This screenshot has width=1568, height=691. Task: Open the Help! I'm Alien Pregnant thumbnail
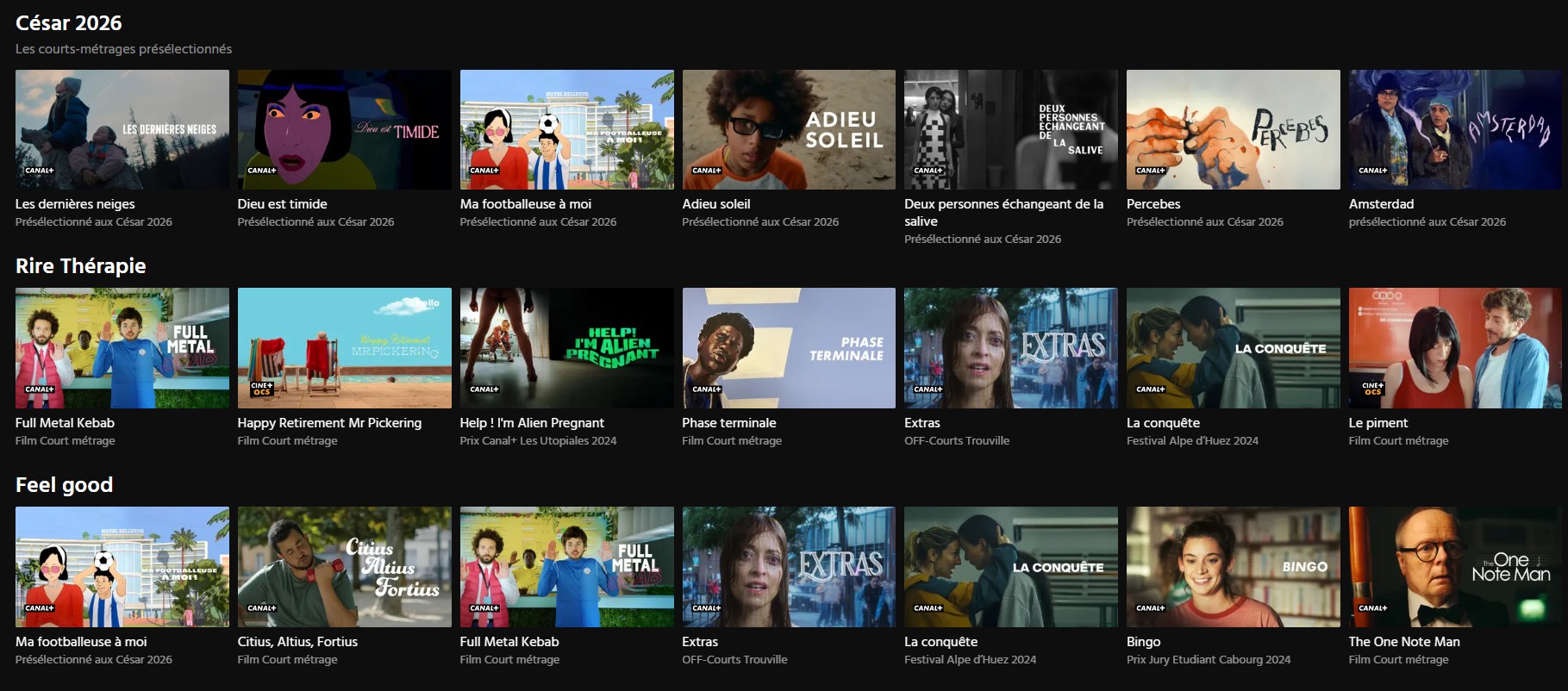coord(567,348)
